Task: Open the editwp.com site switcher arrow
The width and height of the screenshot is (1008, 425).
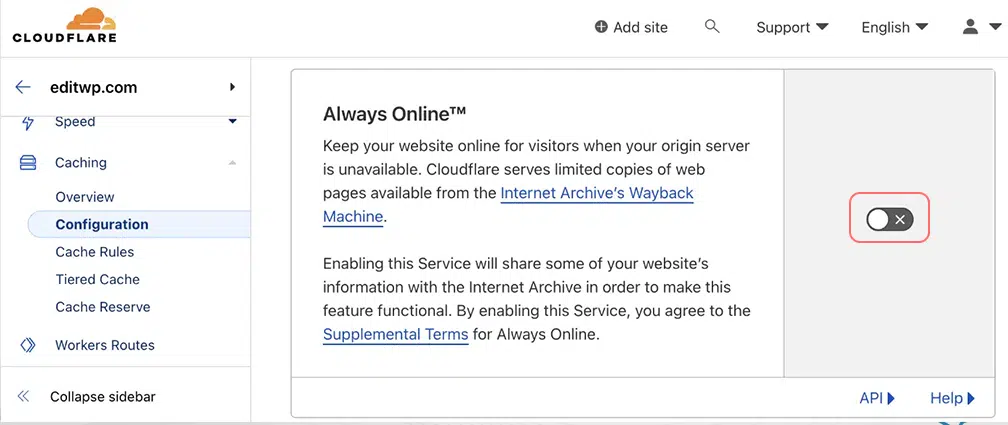Action: click(232, 87)
